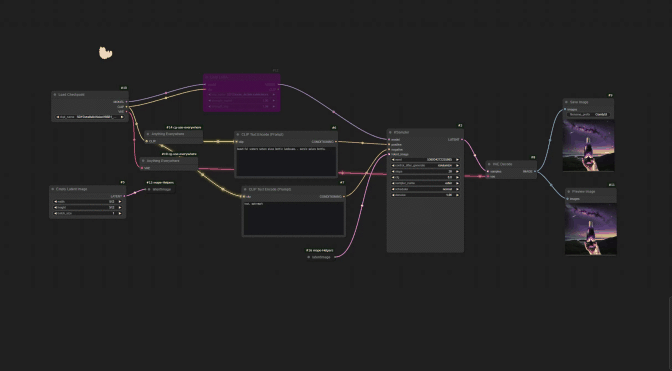Screen dimensions: 672x371
Task: Collapse the VAE Decode node title dot
Action: click(489, 164)
